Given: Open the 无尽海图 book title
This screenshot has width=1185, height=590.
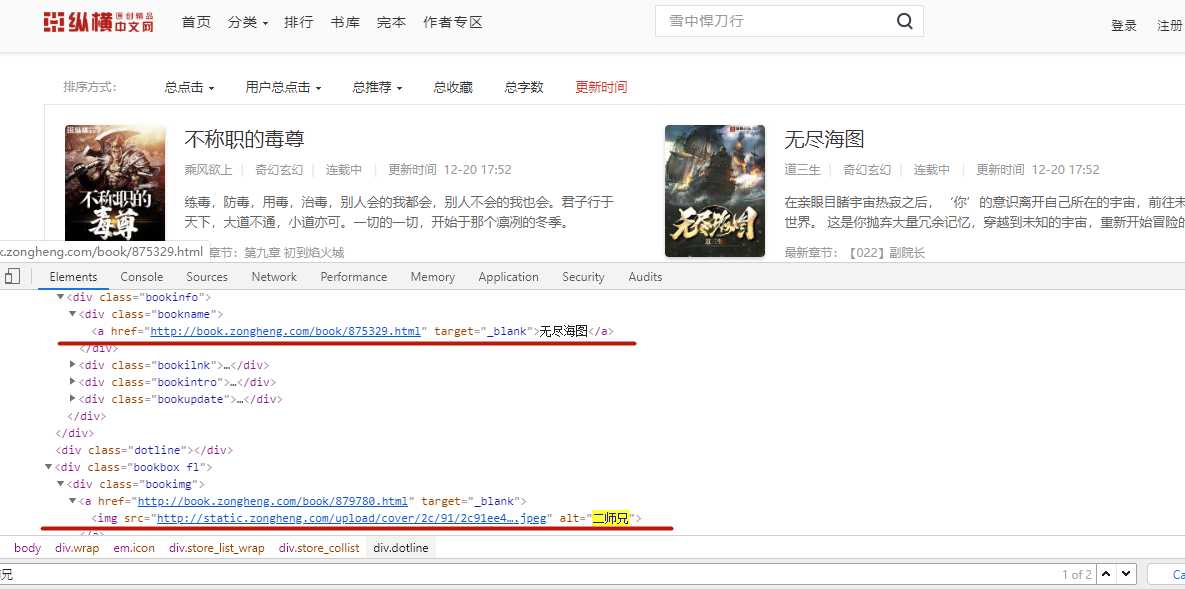Looking at the screenshot, I should (824, 139).
